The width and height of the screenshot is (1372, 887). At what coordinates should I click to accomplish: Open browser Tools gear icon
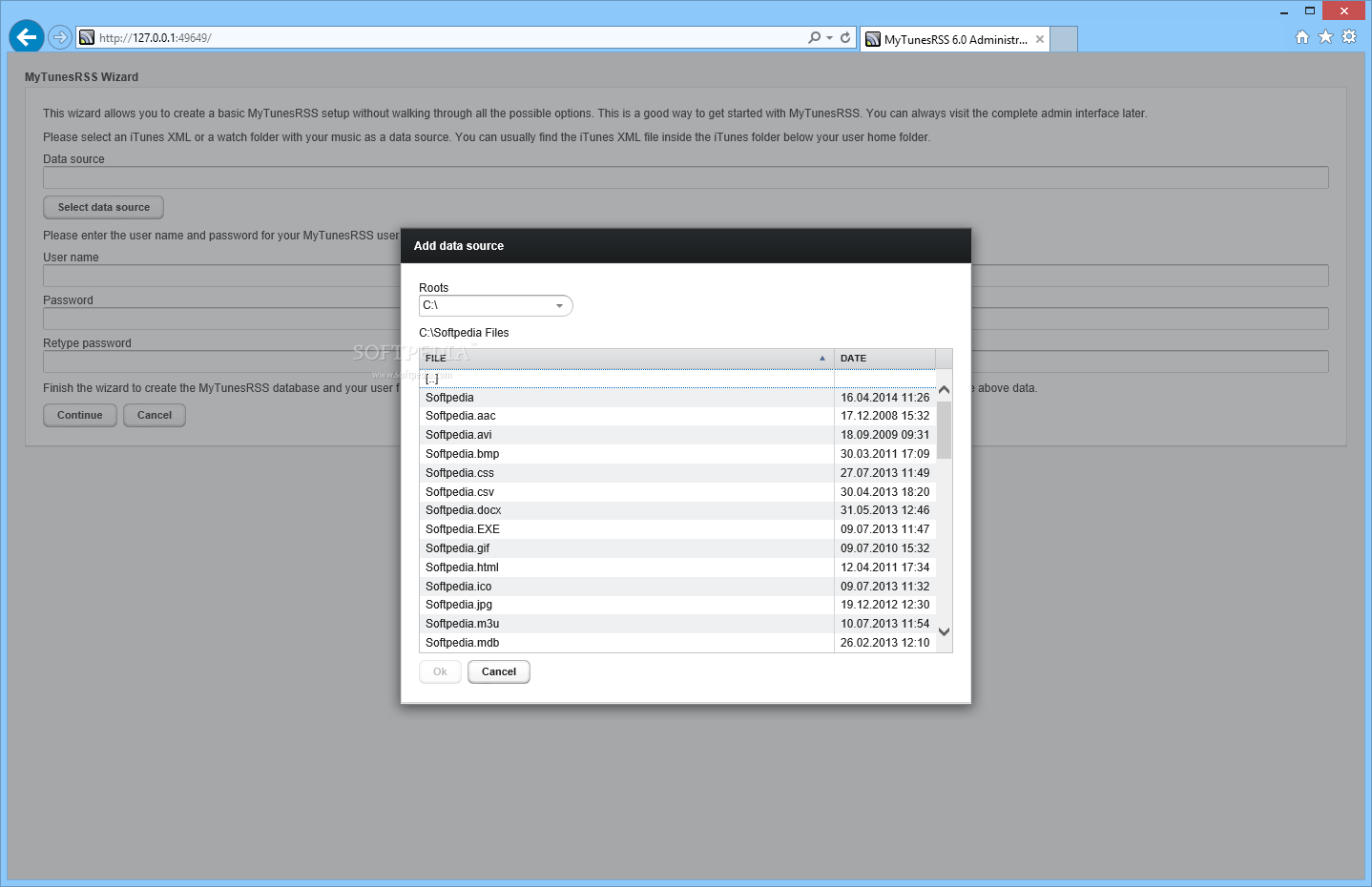(1349, 37)
